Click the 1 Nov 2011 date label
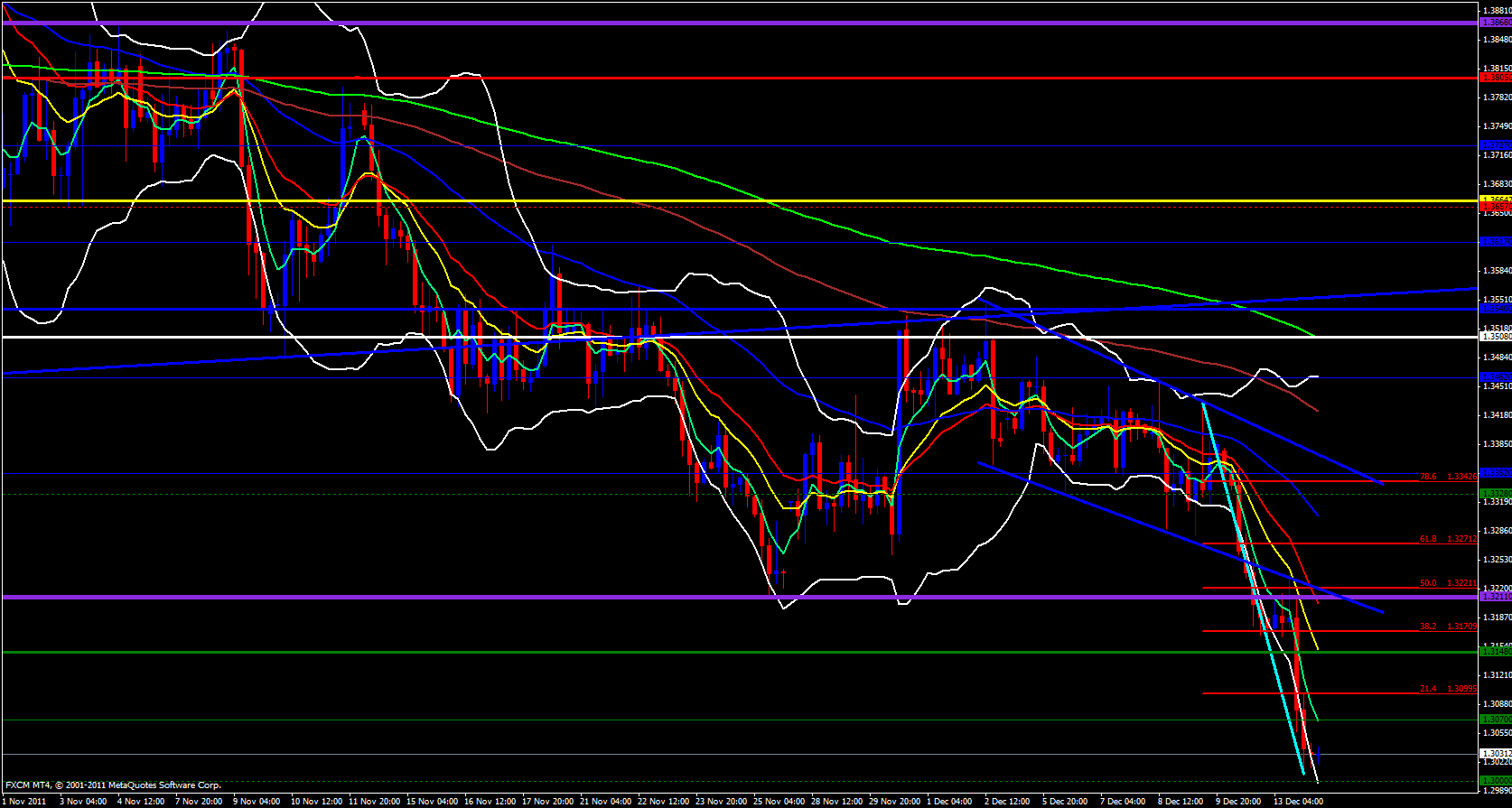1512x808 pixels. click(x=24, y=801)
